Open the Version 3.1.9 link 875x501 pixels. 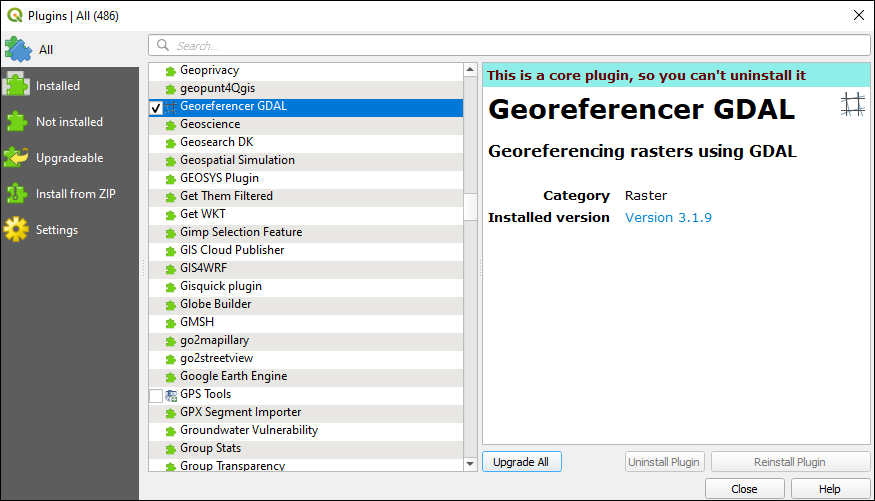(x=668, y=218)
